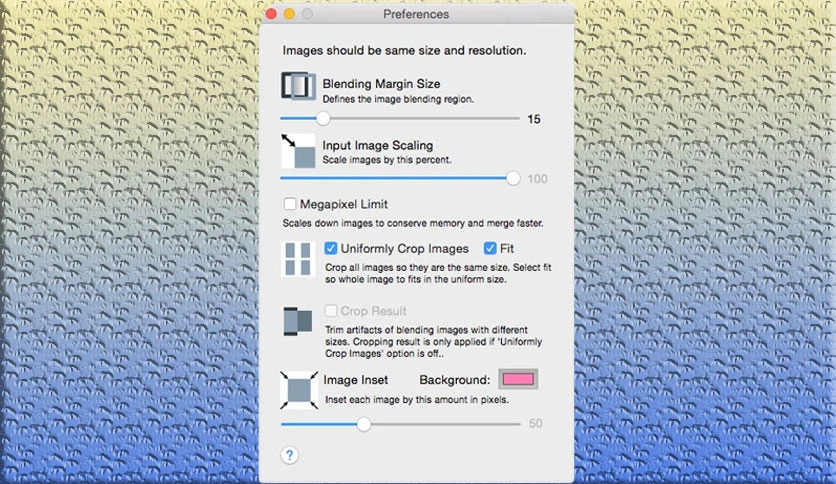
Task: Click the Image Inset arrows icon
Action: 299,390
